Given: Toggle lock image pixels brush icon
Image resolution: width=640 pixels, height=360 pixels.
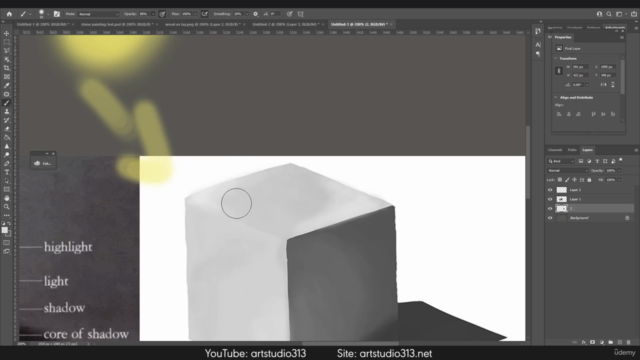Looking at the screenshot, I should (x=567, y=180).
